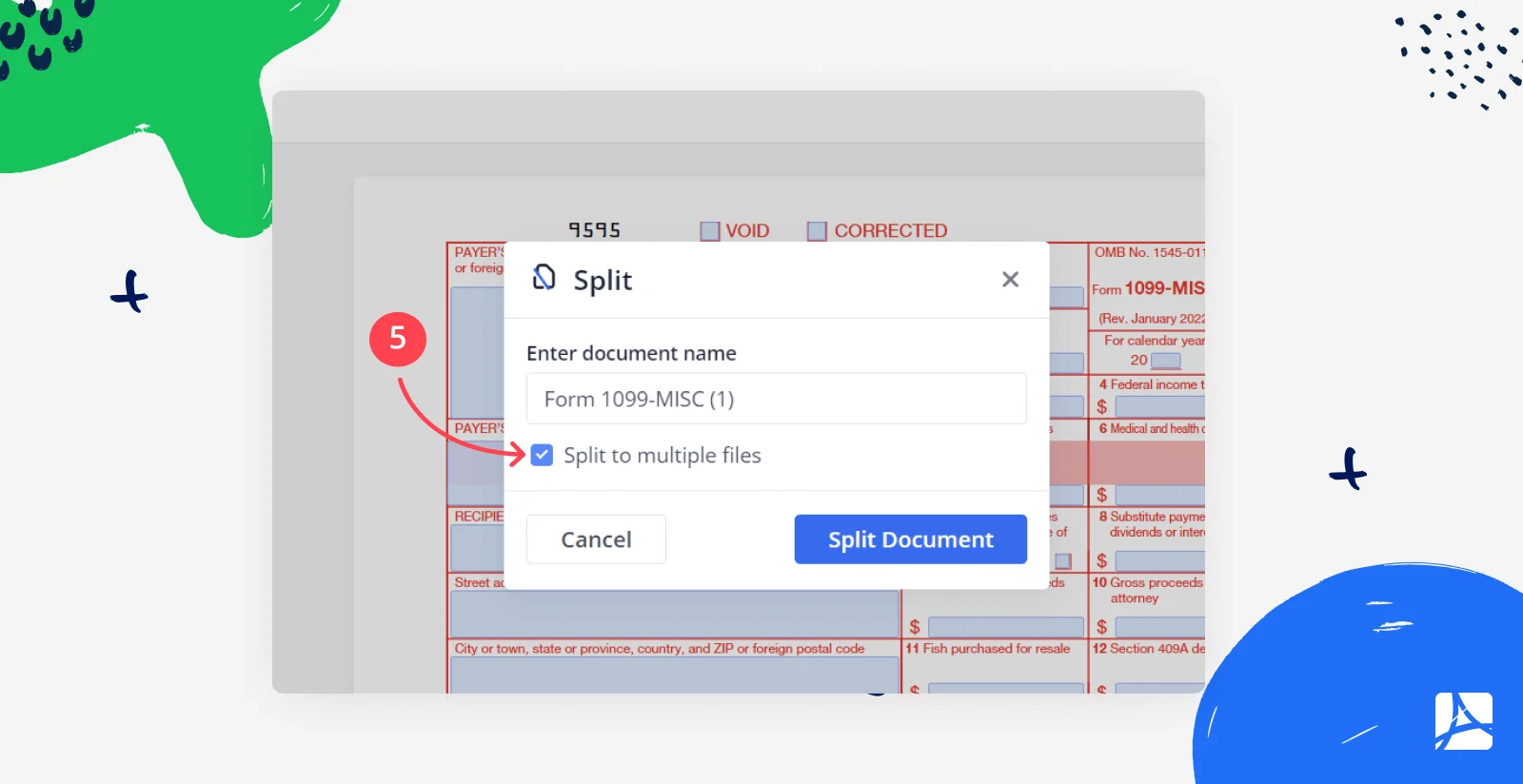Click the Substitute payments amount field
This screenshot has width=1523, height=784.
tap(1160, 561)
